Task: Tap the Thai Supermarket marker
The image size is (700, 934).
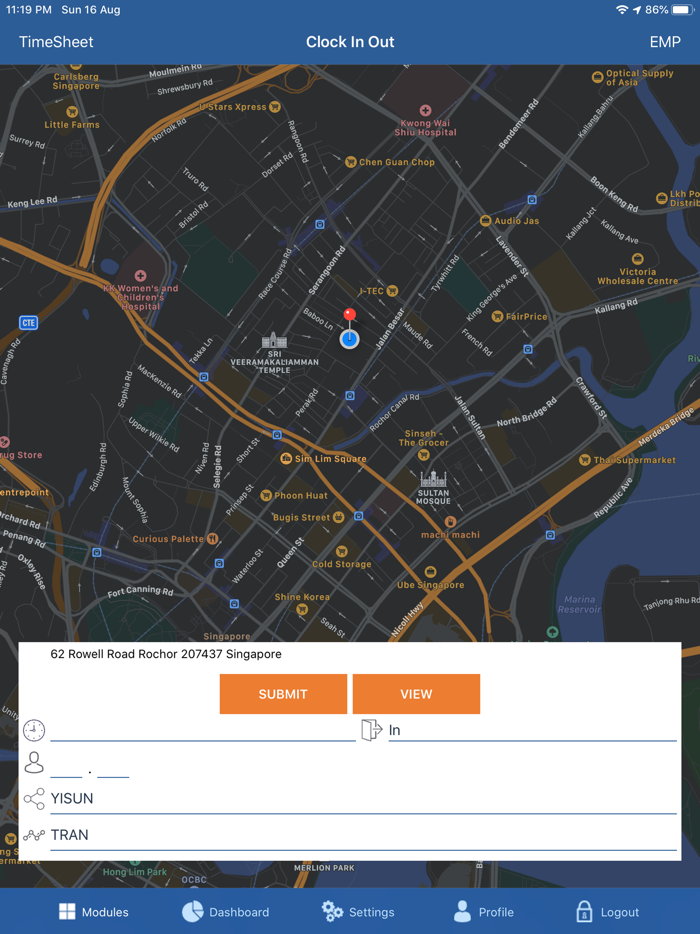Action: point(584,459)
